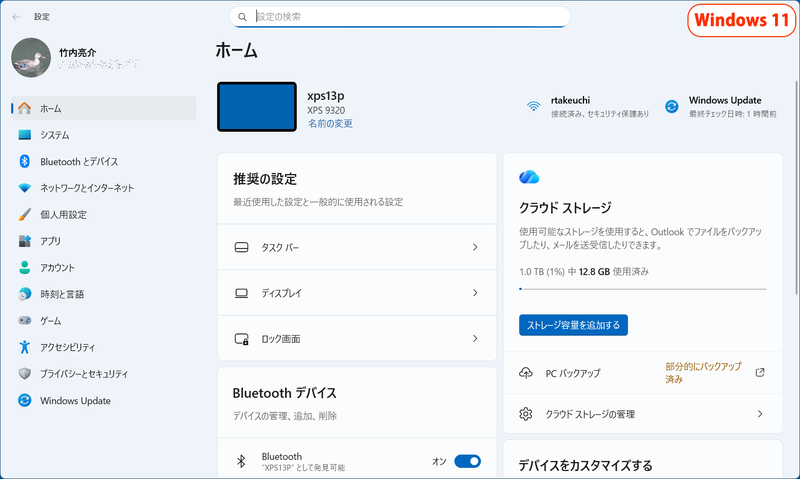Click the user profile avatar picture

[31, 58]
